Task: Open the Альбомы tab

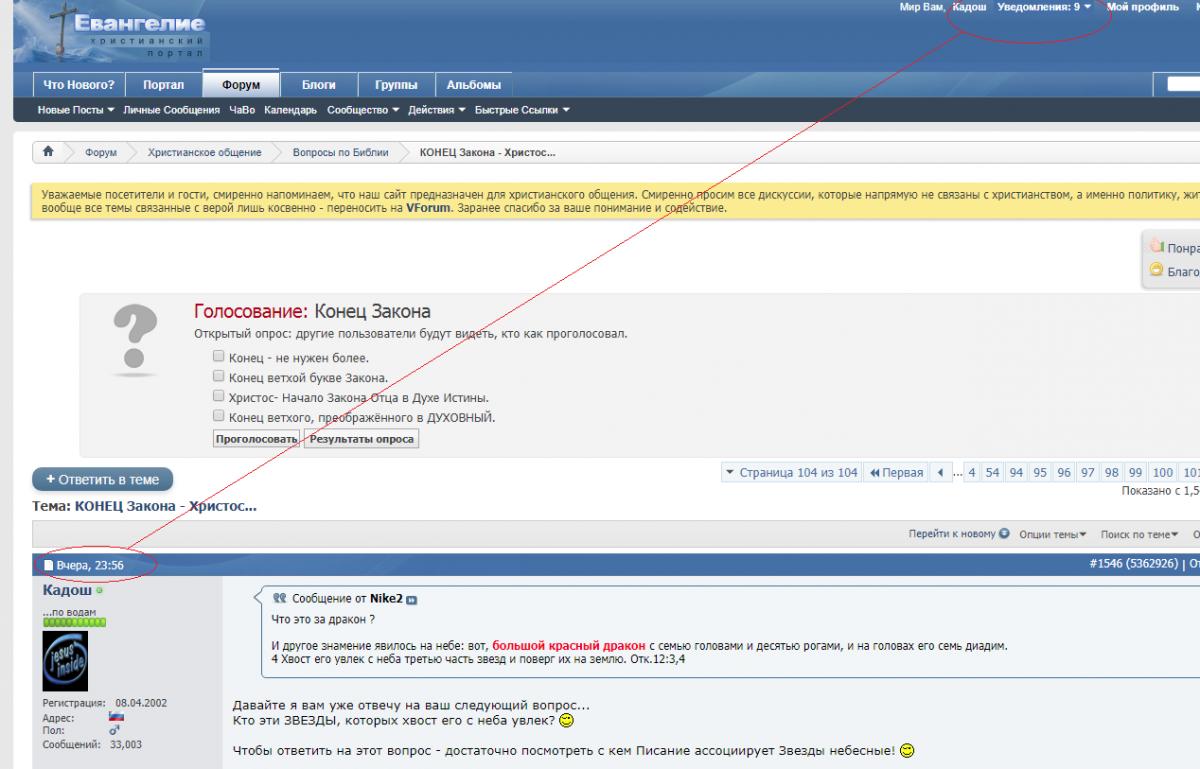Action: (x=473, y=85)
